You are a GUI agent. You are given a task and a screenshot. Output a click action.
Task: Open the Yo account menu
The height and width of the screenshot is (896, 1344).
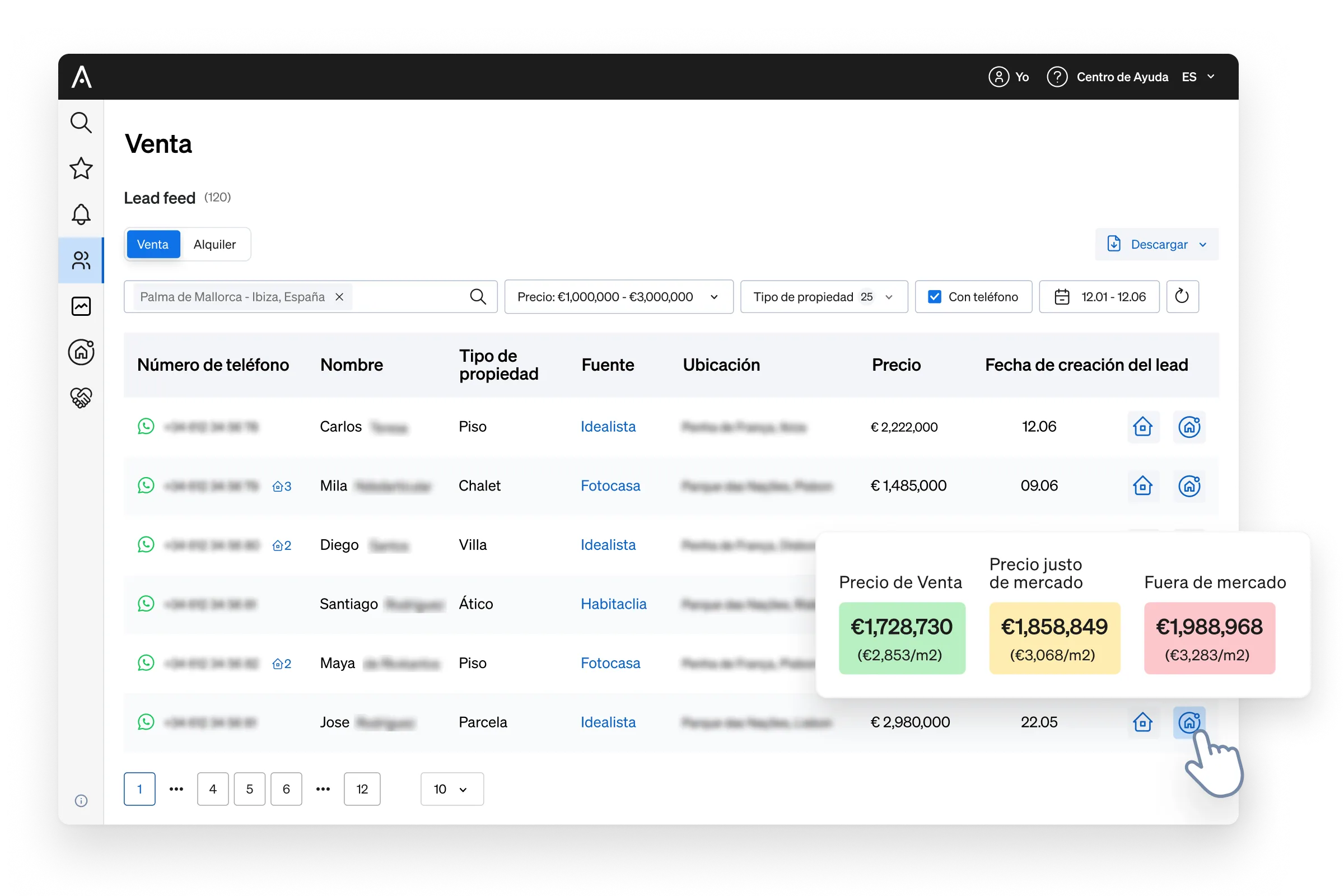1009,77
